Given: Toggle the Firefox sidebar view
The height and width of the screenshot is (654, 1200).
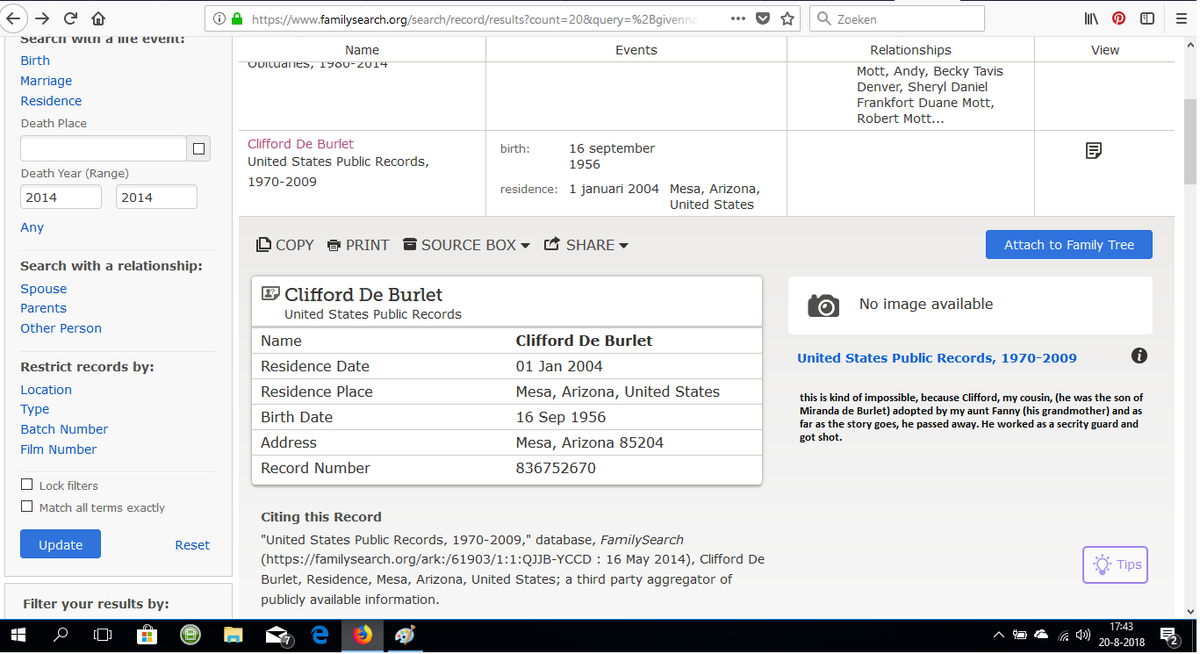Looking at the screenshot, I should [1147, 18].
